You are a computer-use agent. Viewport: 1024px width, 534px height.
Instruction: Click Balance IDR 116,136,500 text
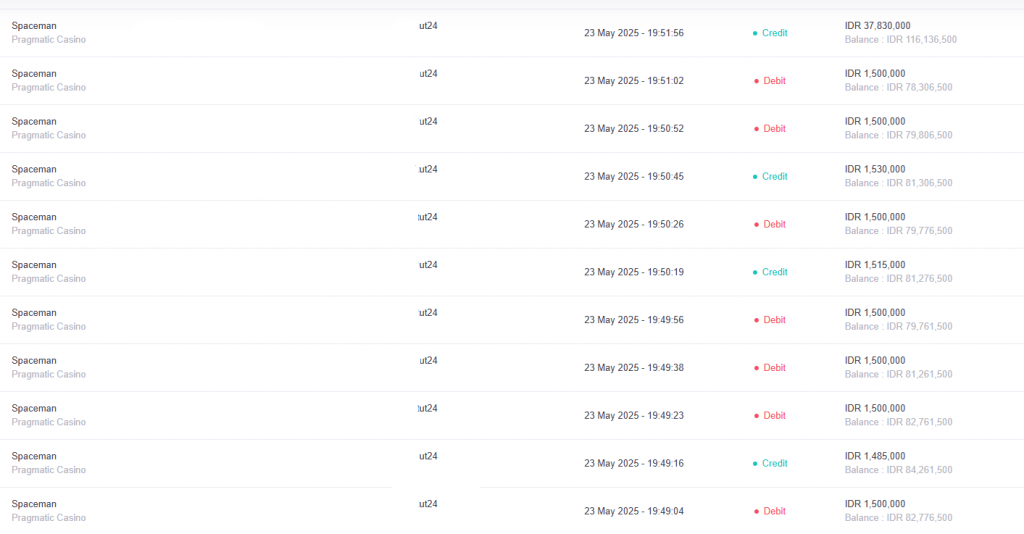pyautogui.click(x=901, y=40)
